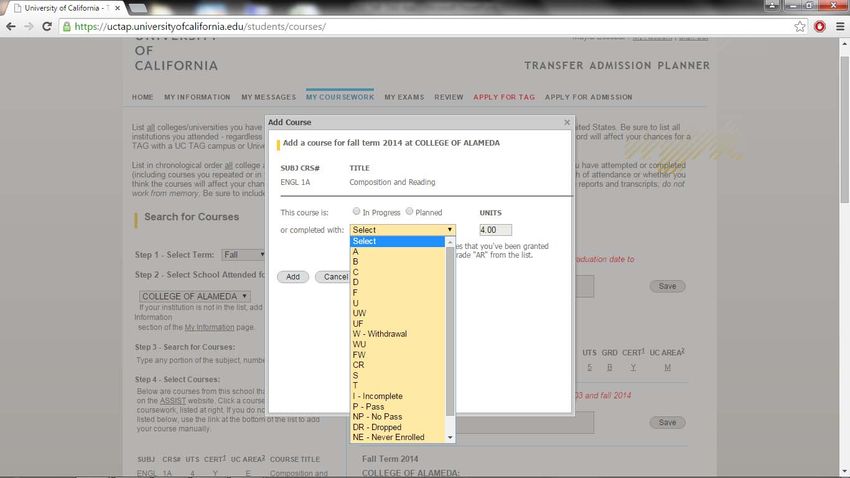Select the Planned radio button
This screenshot has height=478, width=850.
tap(409, 211)
